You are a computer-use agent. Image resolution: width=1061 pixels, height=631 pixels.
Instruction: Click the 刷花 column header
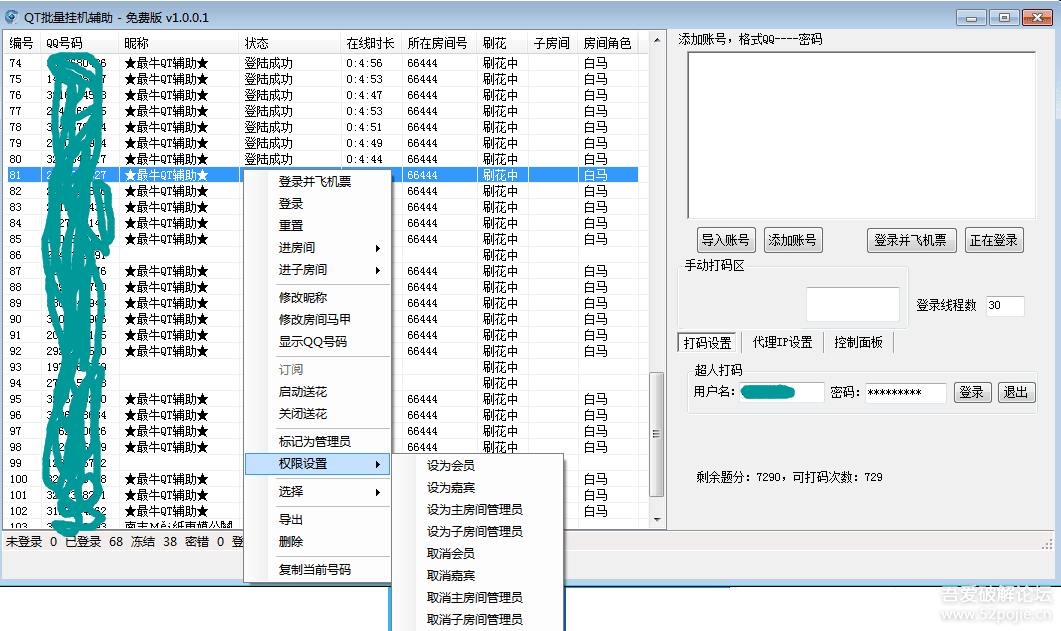pyautogui.click(x=501, y=43)
